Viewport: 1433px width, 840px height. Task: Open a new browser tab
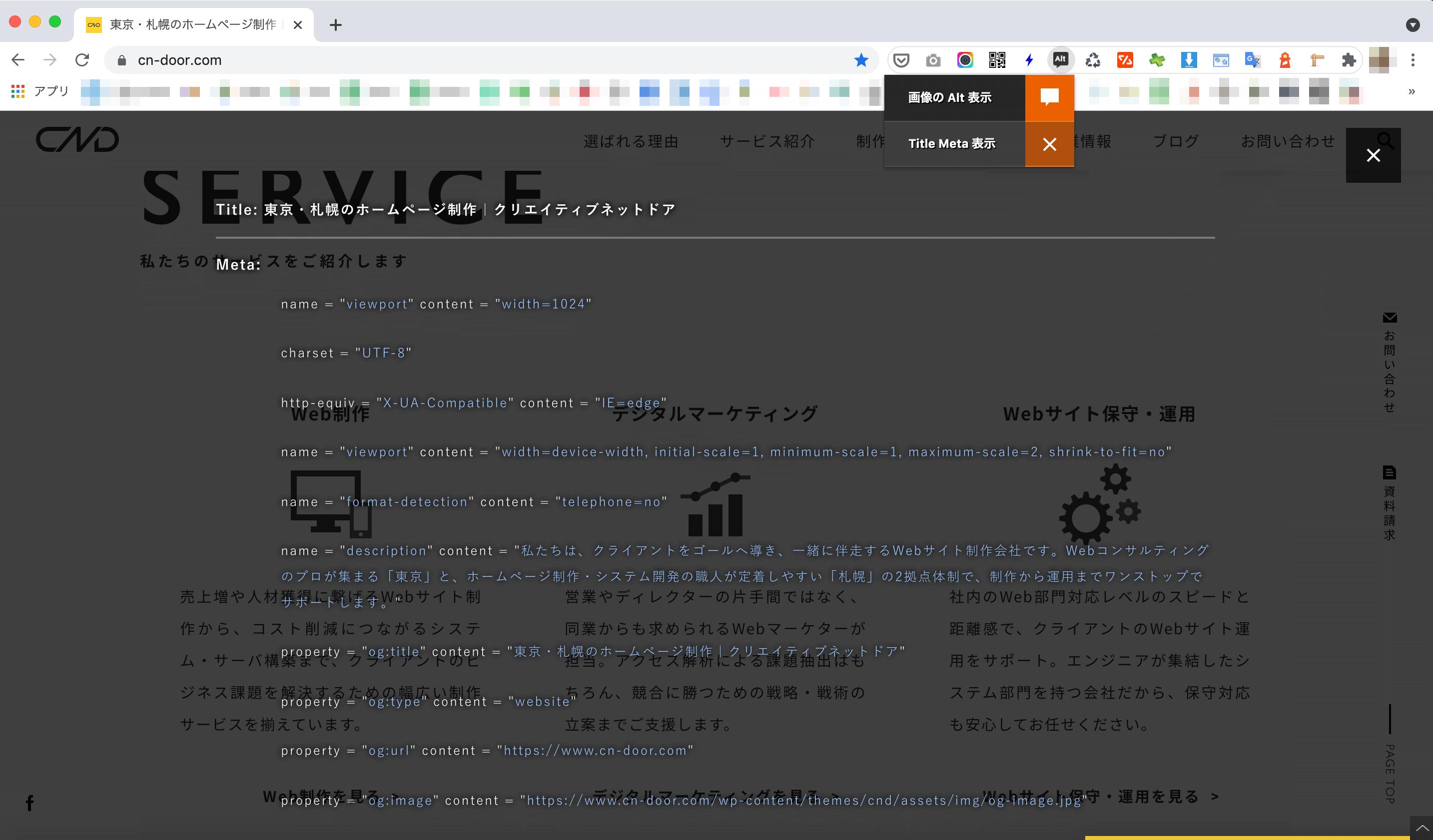tap(336, 25)
